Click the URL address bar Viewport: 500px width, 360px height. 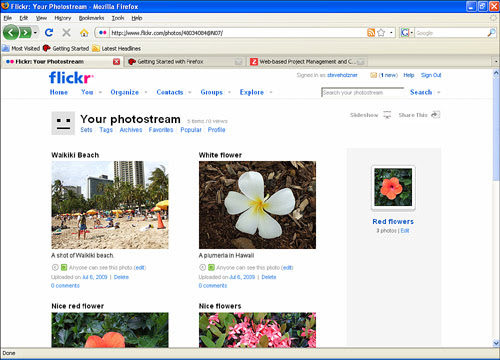coord(238,33)
